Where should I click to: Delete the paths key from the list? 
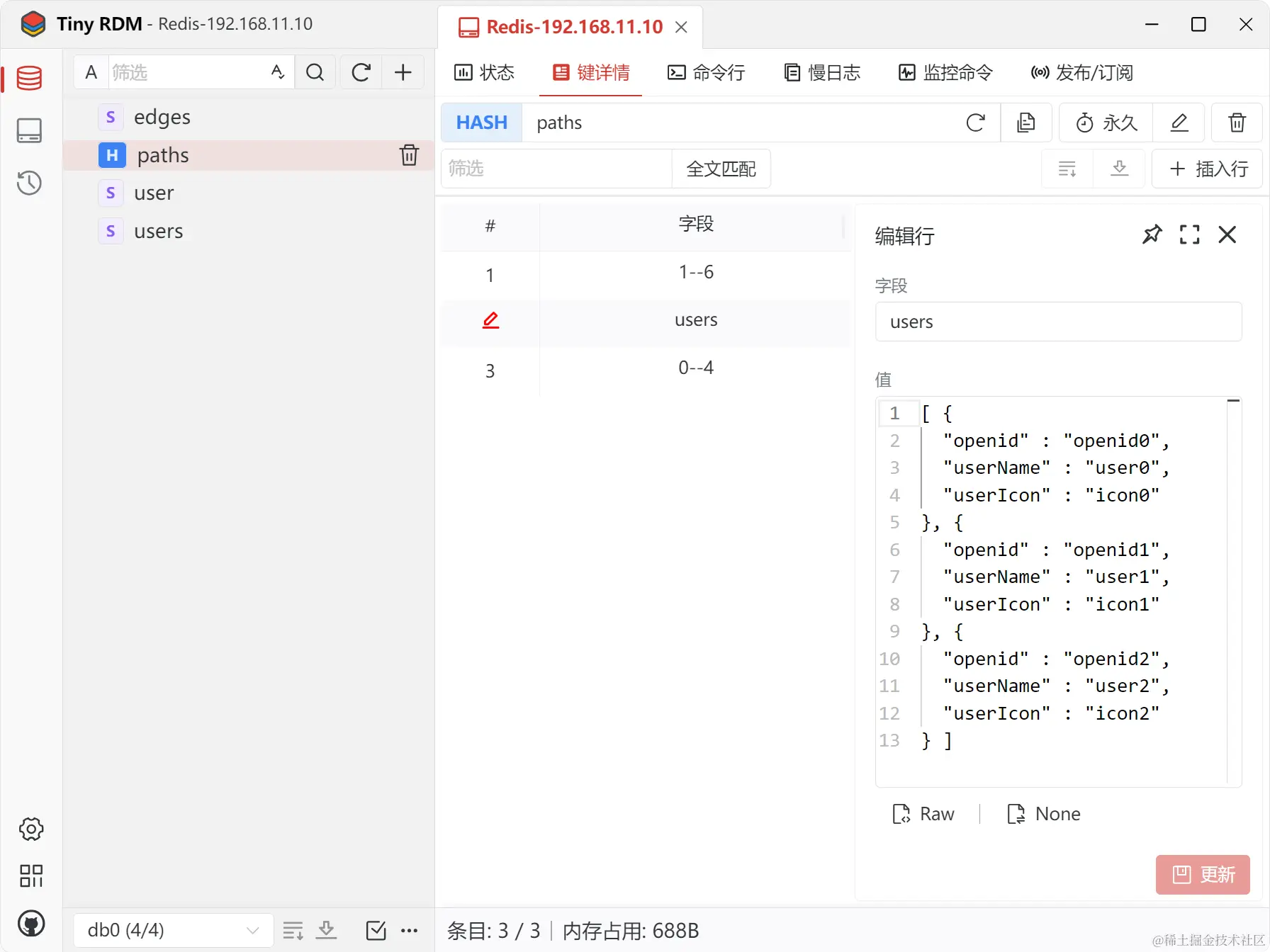[x=409, y=155]
